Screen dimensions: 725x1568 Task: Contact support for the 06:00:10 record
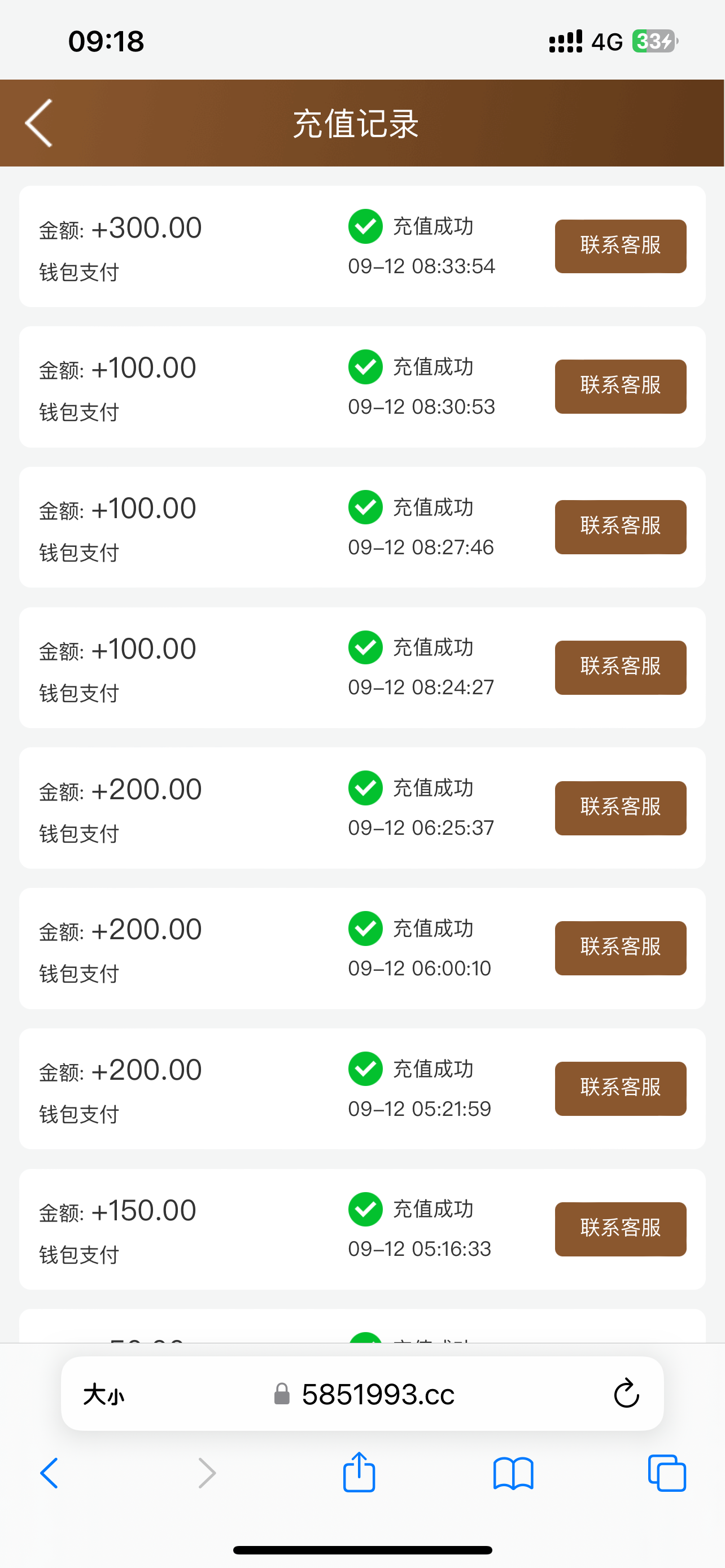click(x=621, y=948)
